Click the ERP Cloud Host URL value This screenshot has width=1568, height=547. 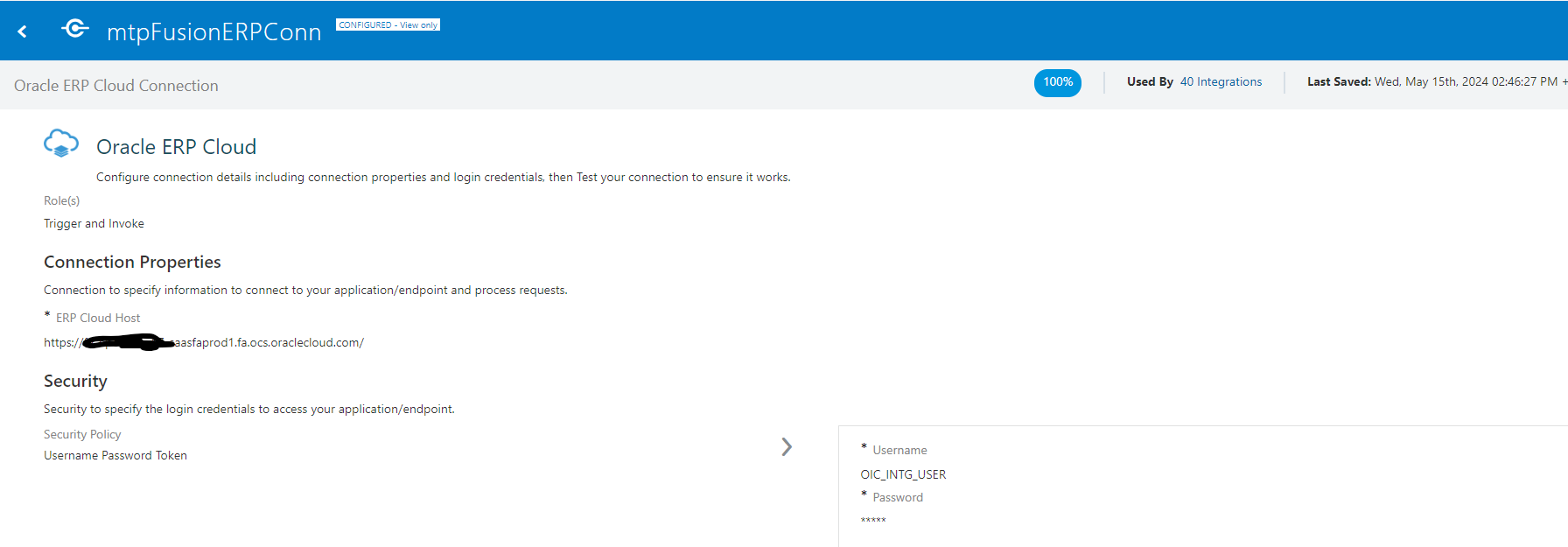tap(204, 342)
